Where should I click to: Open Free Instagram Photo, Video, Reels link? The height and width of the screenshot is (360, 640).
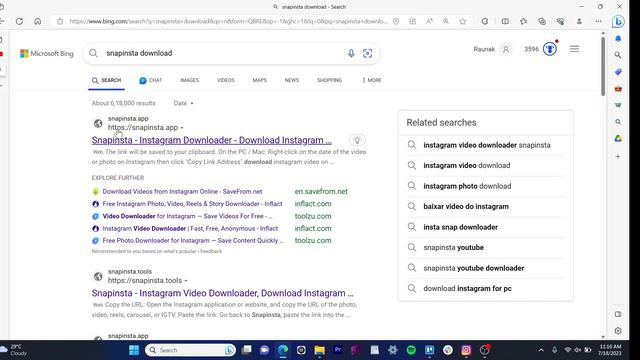click(x=192, y=204)
